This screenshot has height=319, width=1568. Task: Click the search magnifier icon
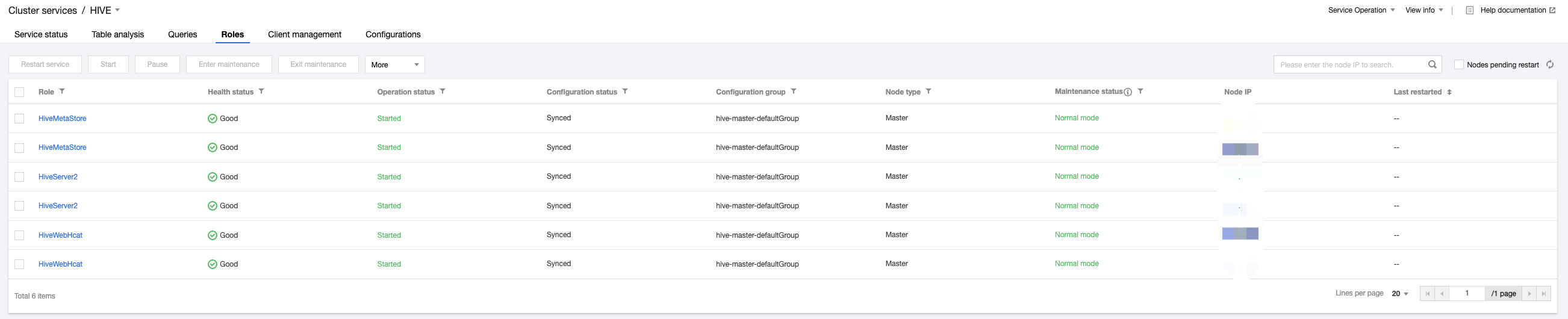click(1433, 64)
